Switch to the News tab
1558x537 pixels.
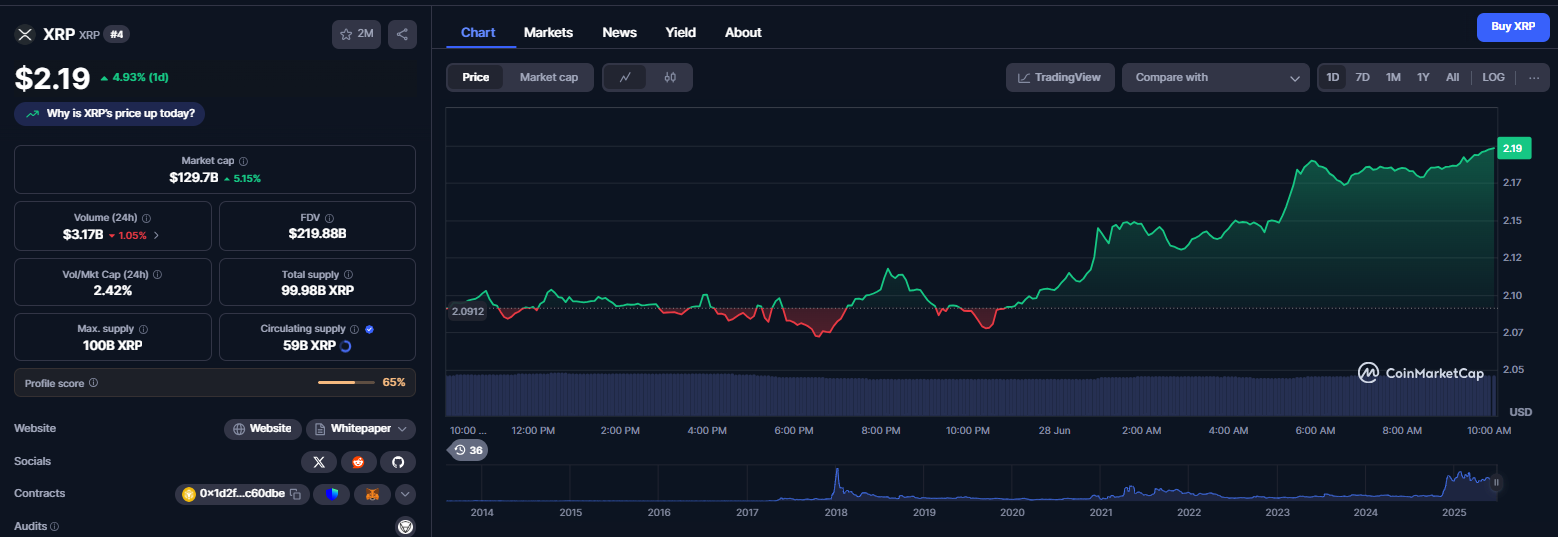tap(619, 32)
